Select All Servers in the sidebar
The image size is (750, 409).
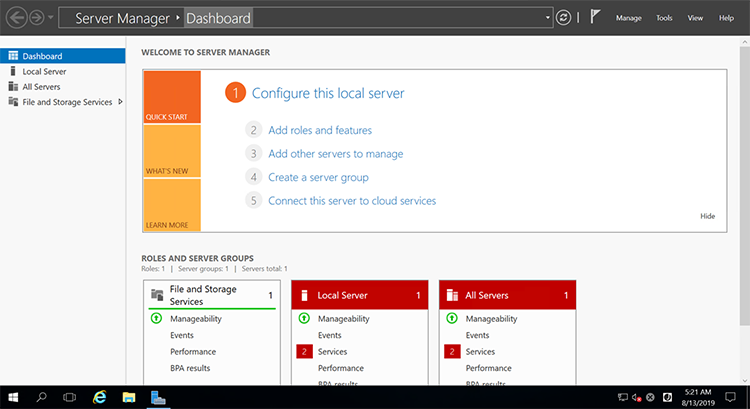click(41, 87)
